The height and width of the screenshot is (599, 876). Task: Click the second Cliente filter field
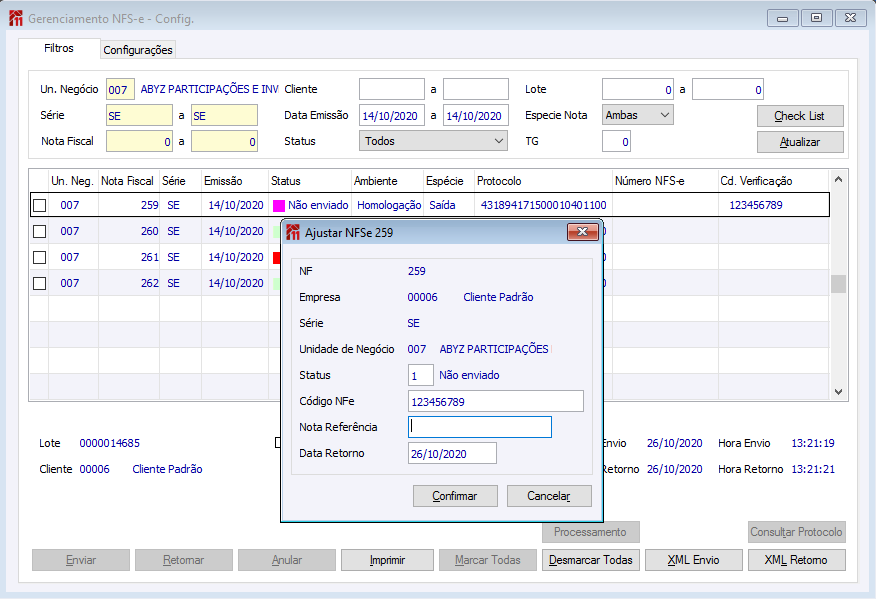[476, 89]
